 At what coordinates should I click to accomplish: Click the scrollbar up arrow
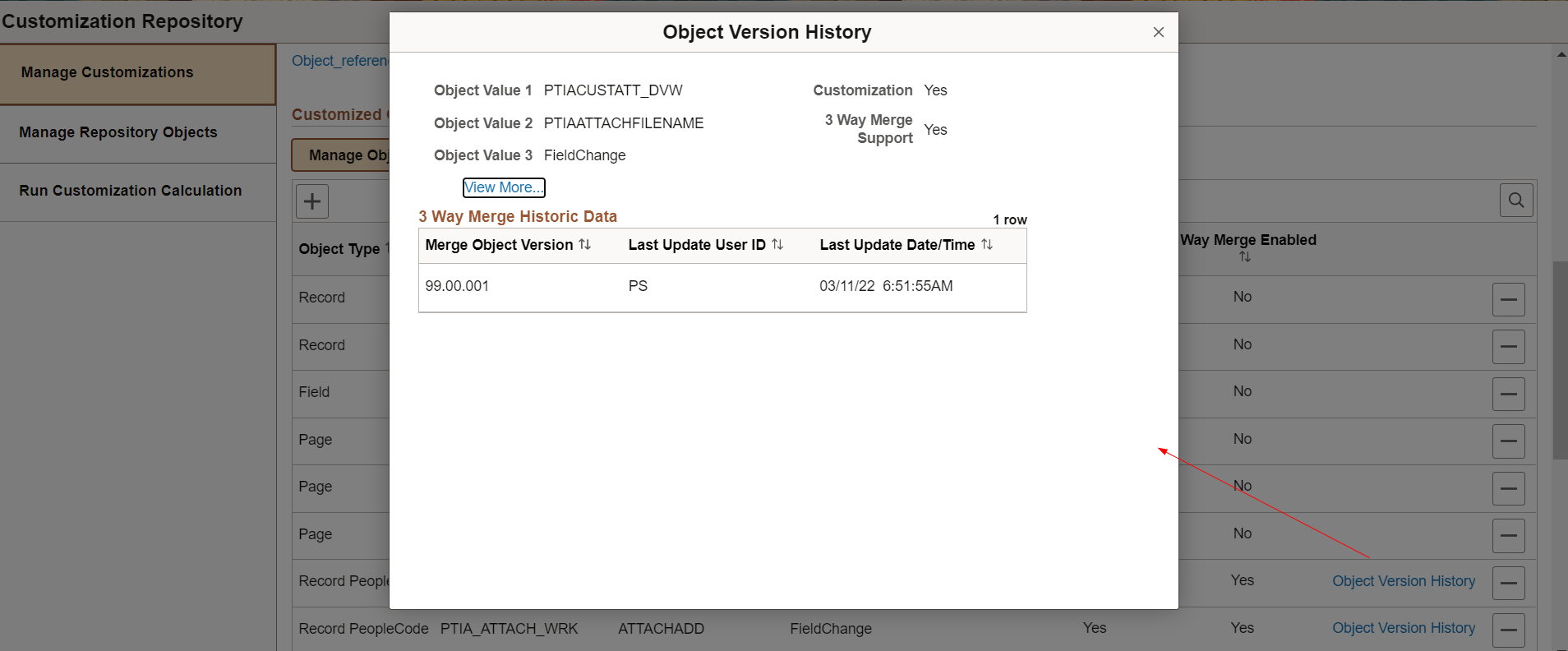[x=1561, y=54]
